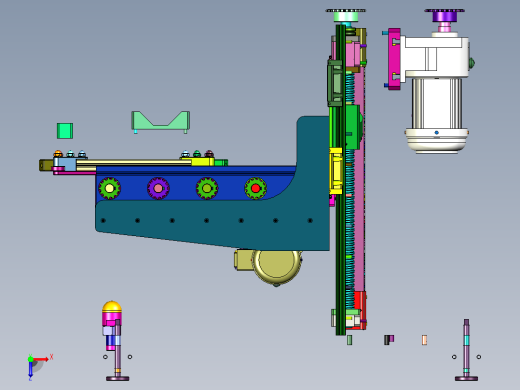Click the green origin ball of the axis triad
The width and height of the screenshot is (520, 390).
pos(30,359)
